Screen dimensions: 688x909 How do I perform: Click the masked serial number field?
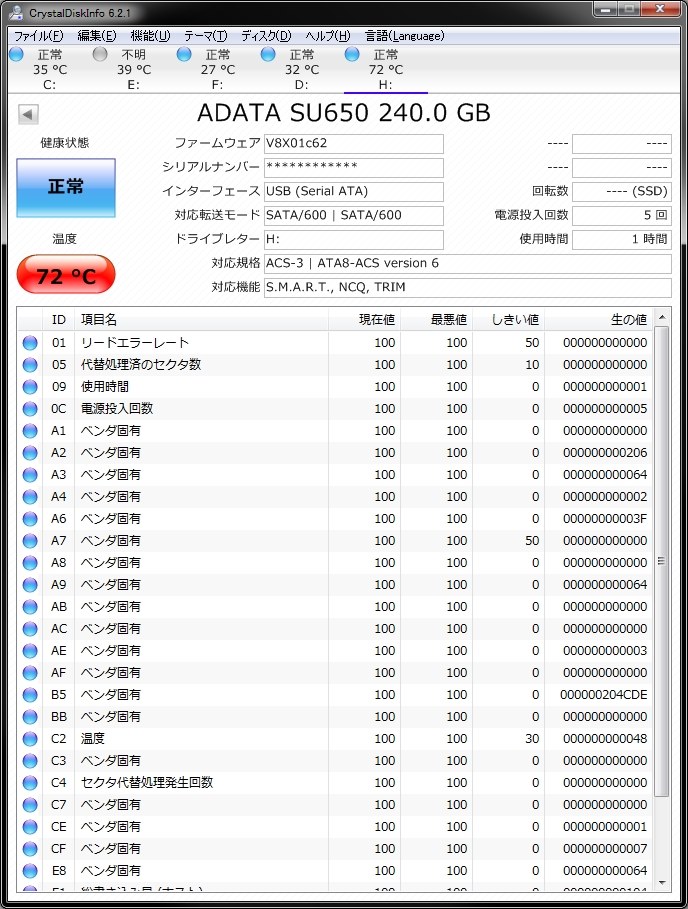tap(354, 168)
